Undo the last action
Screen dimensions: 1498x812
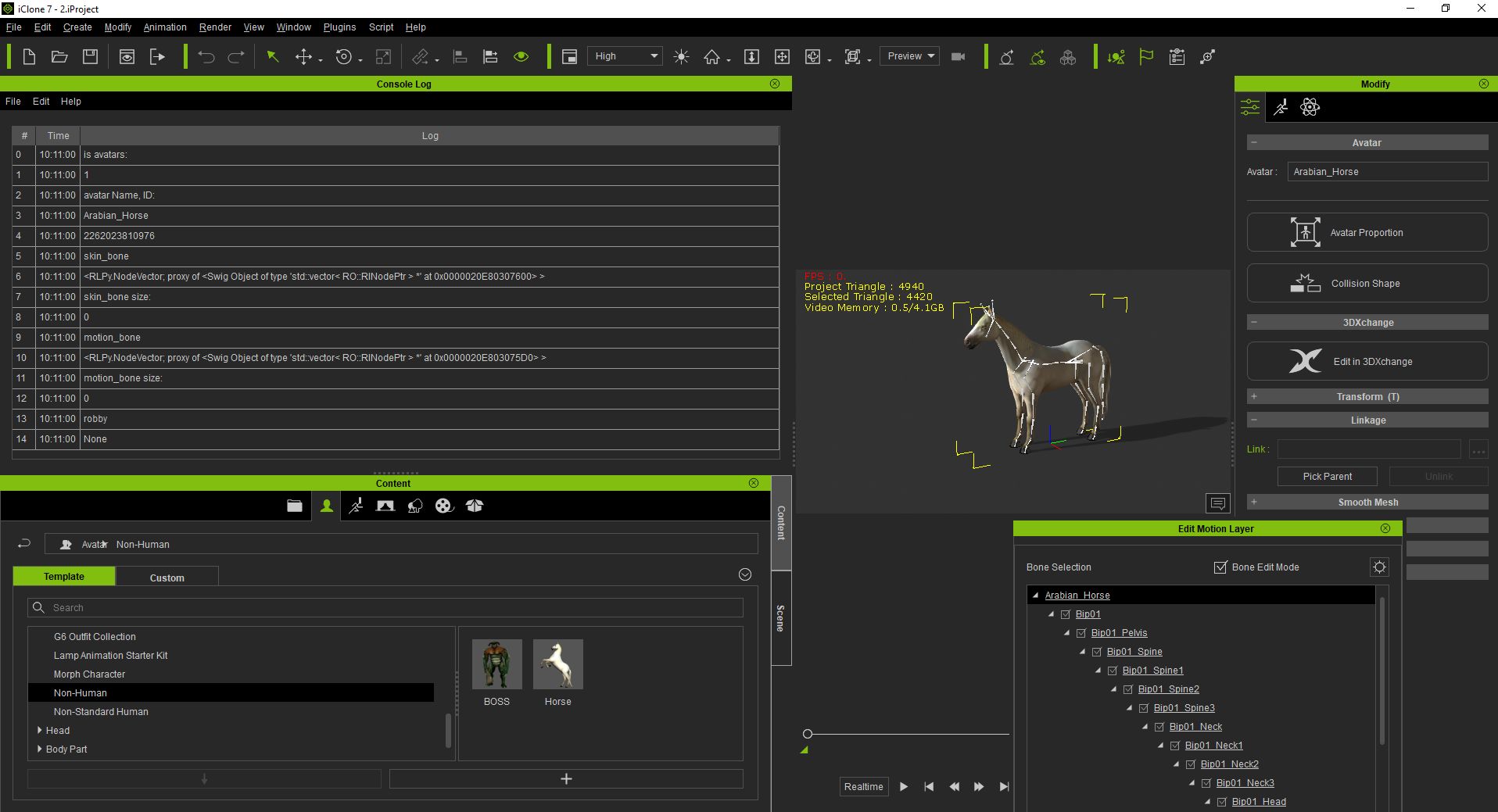206,56
